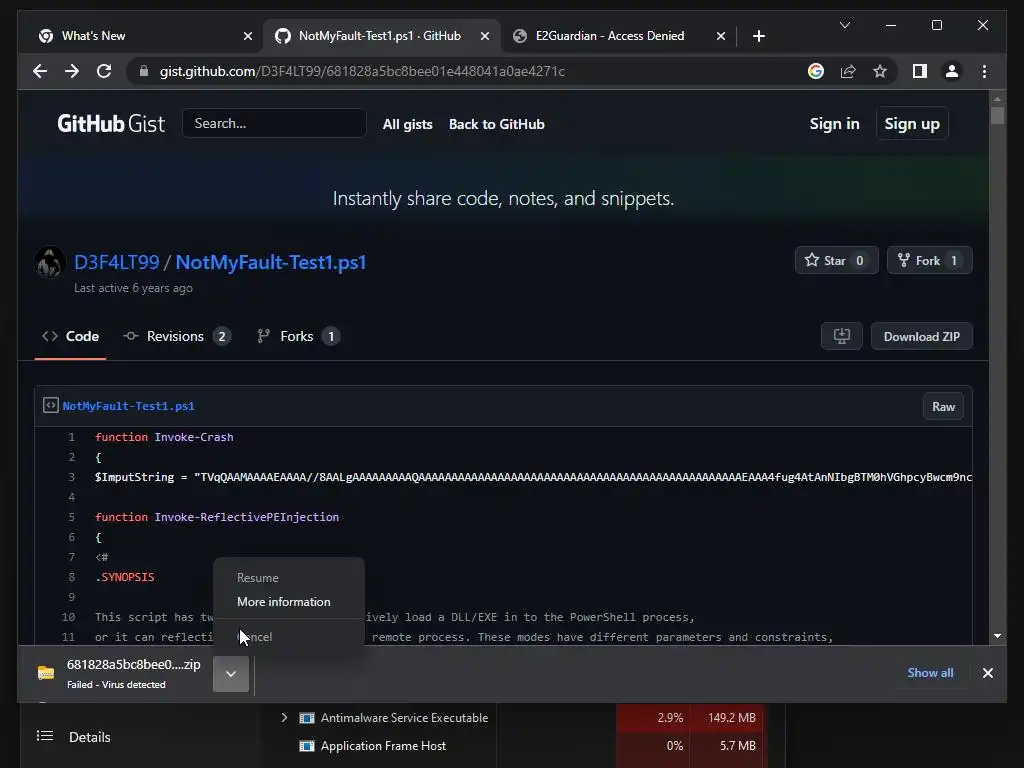Open the Code tab
The height and width of the screenshot is (768, 1024).
click(71, 336)
